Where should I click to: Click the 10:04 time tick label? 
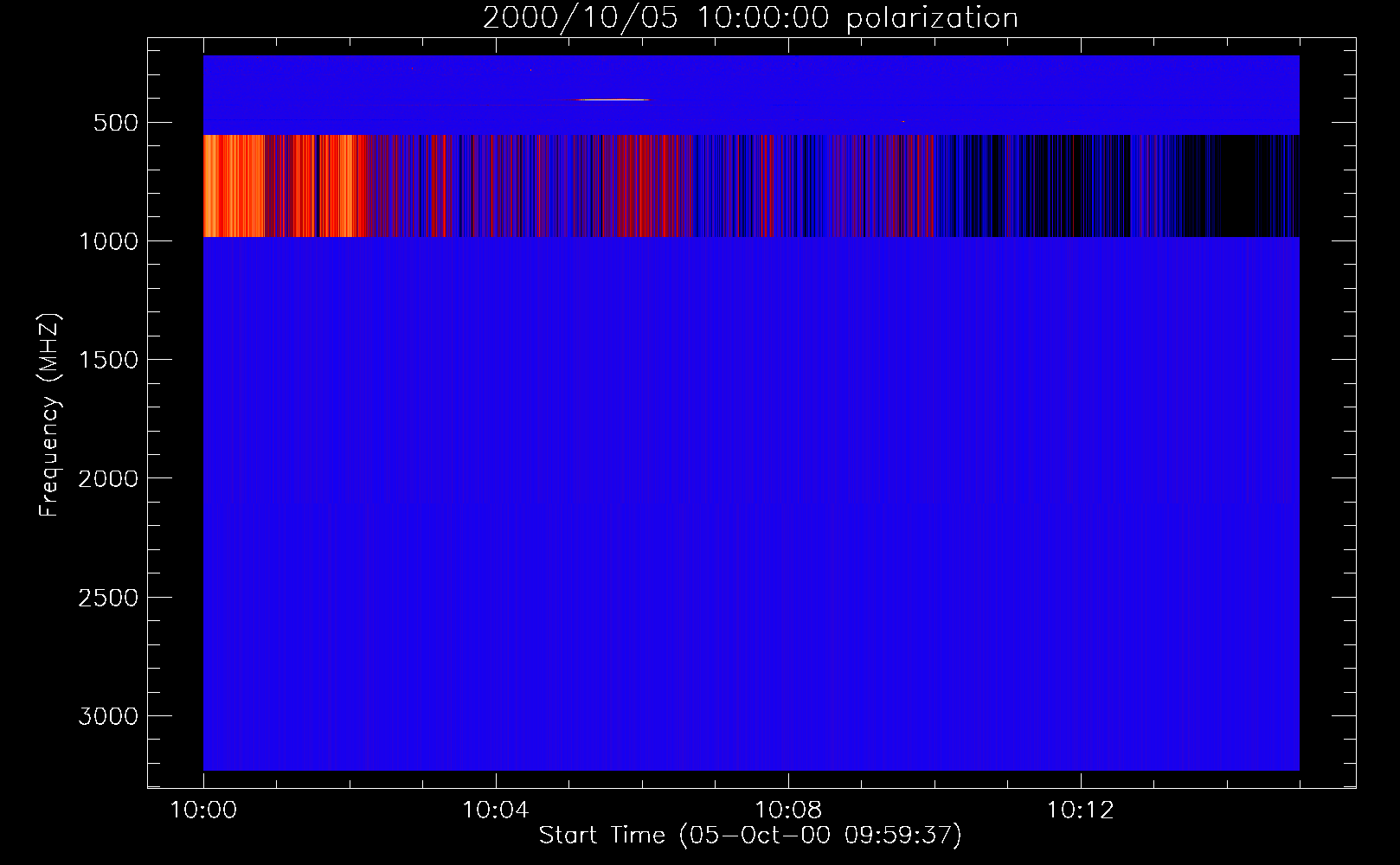point(496,811)
